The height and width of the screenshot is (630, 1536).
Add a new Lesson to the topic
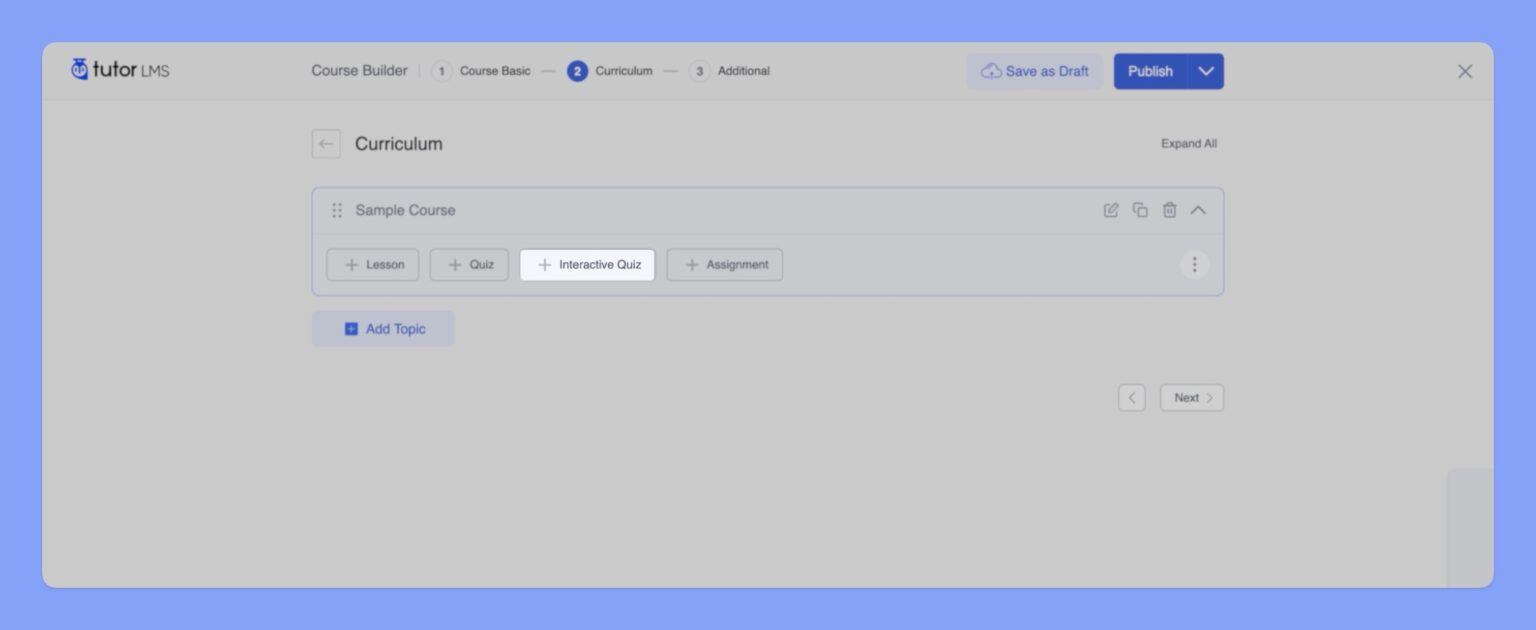tap(373, 265)
